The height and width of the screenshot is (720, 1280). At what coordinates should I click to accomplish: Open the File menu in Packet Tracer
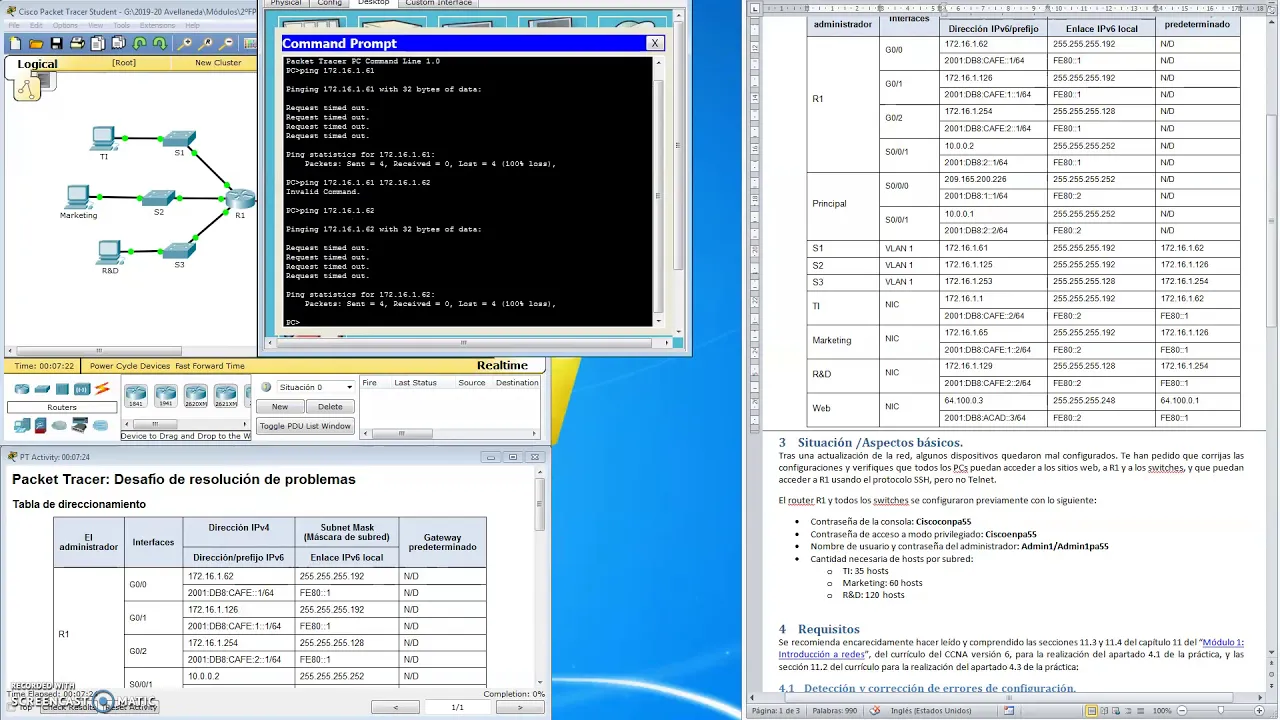click(x=14, y=25)
